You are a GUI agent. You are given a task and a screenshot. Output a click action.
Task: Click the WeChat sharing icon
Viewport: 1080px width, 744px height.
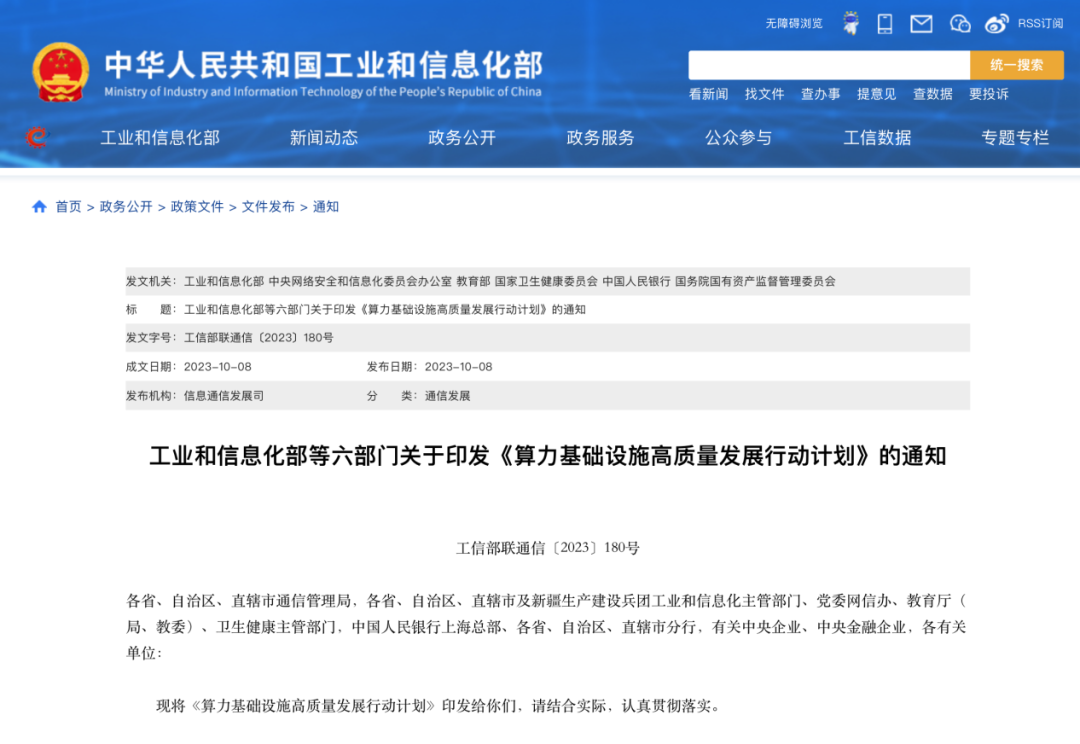click(x=959, y=23)
